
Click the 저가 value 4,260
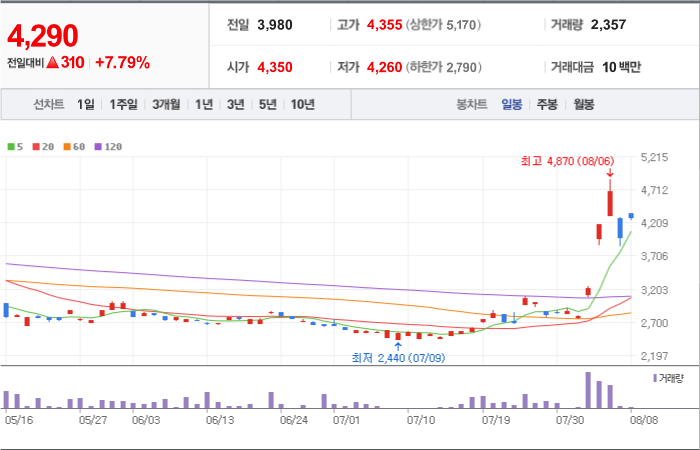click(384, 67)
